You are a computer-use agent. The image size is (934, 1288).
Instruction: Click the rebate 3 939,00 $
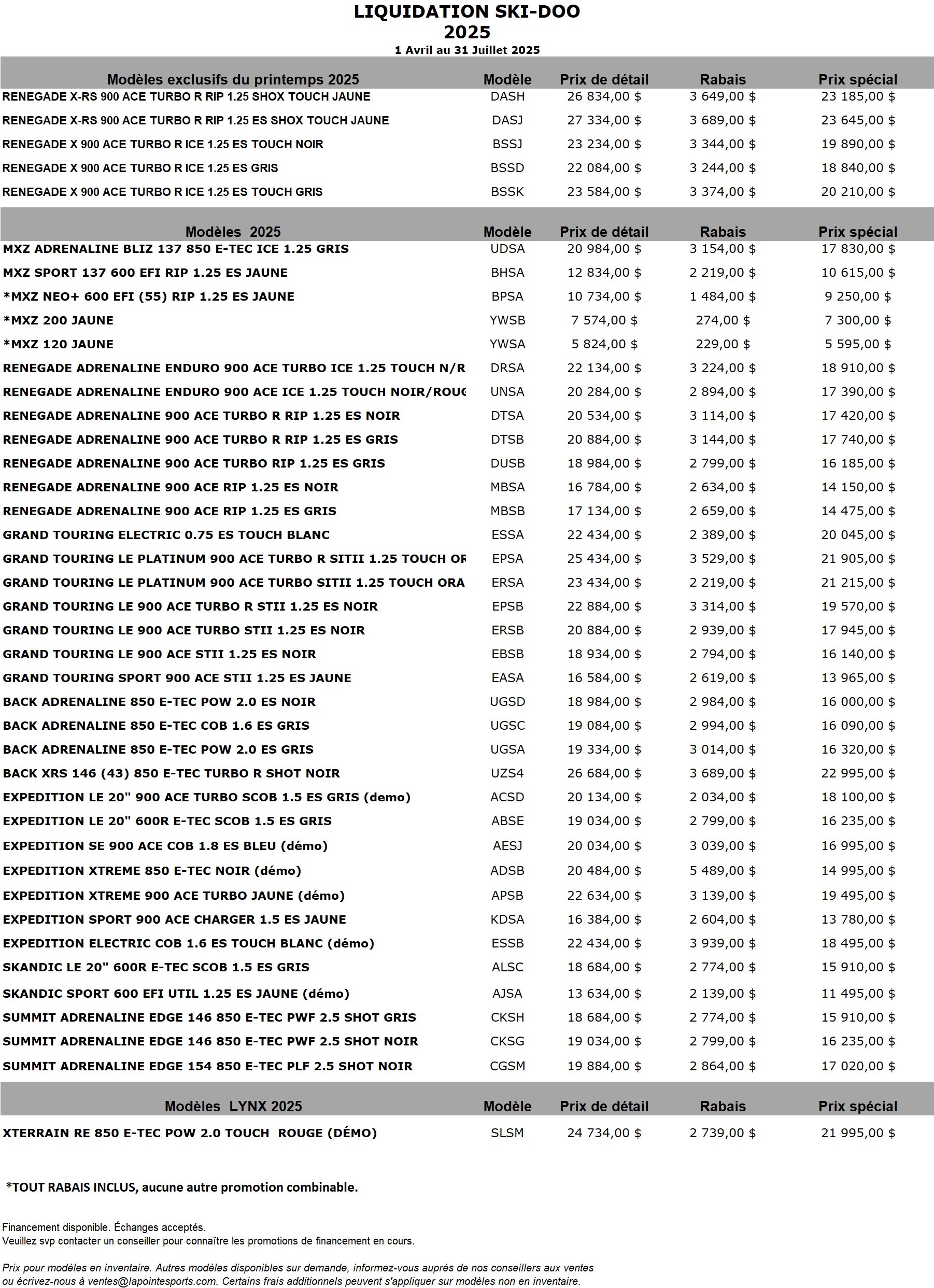(x=722, y=944)
